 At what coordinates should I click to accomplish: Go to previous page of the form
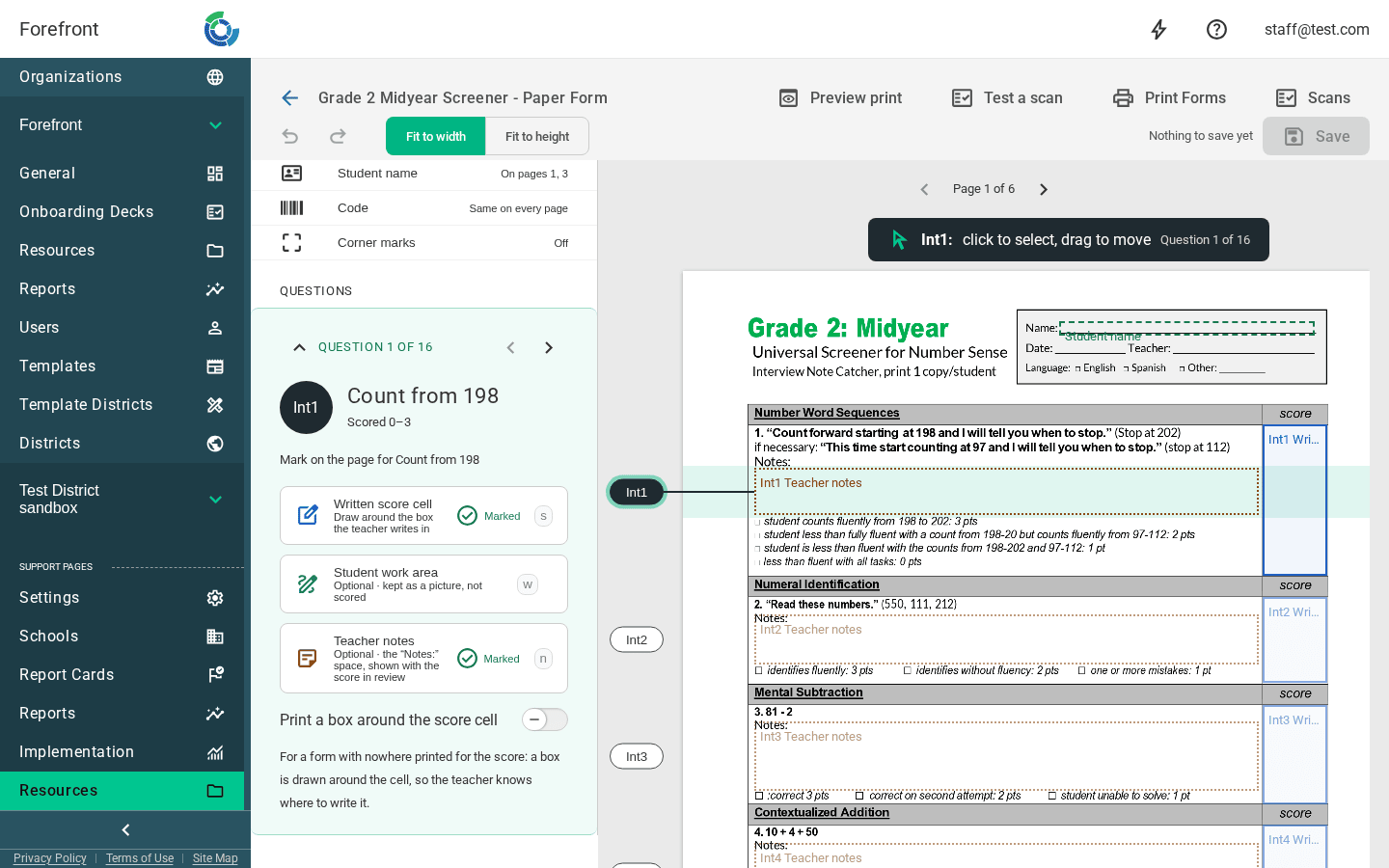pos(924,189)
